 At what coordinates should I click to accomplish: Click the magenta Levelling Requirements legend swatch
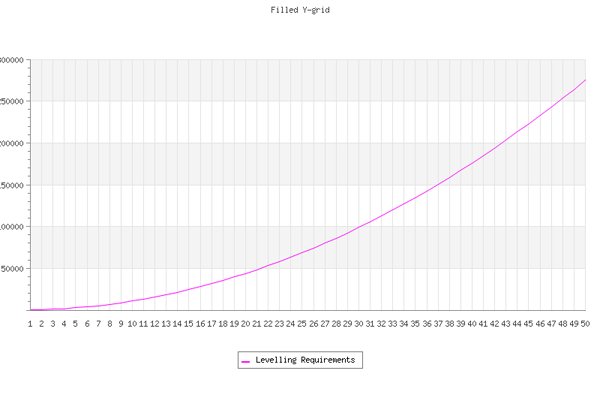[x=246, y=360]
